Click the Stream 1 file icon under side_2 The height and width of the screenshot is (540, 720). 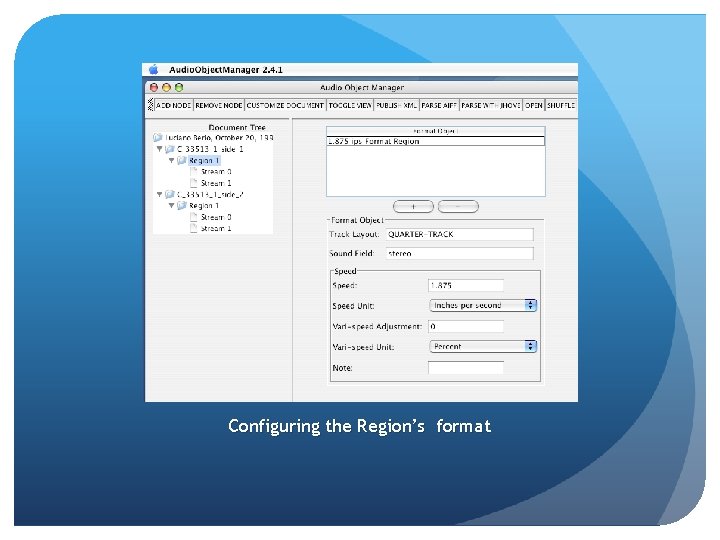click(194, 228)
